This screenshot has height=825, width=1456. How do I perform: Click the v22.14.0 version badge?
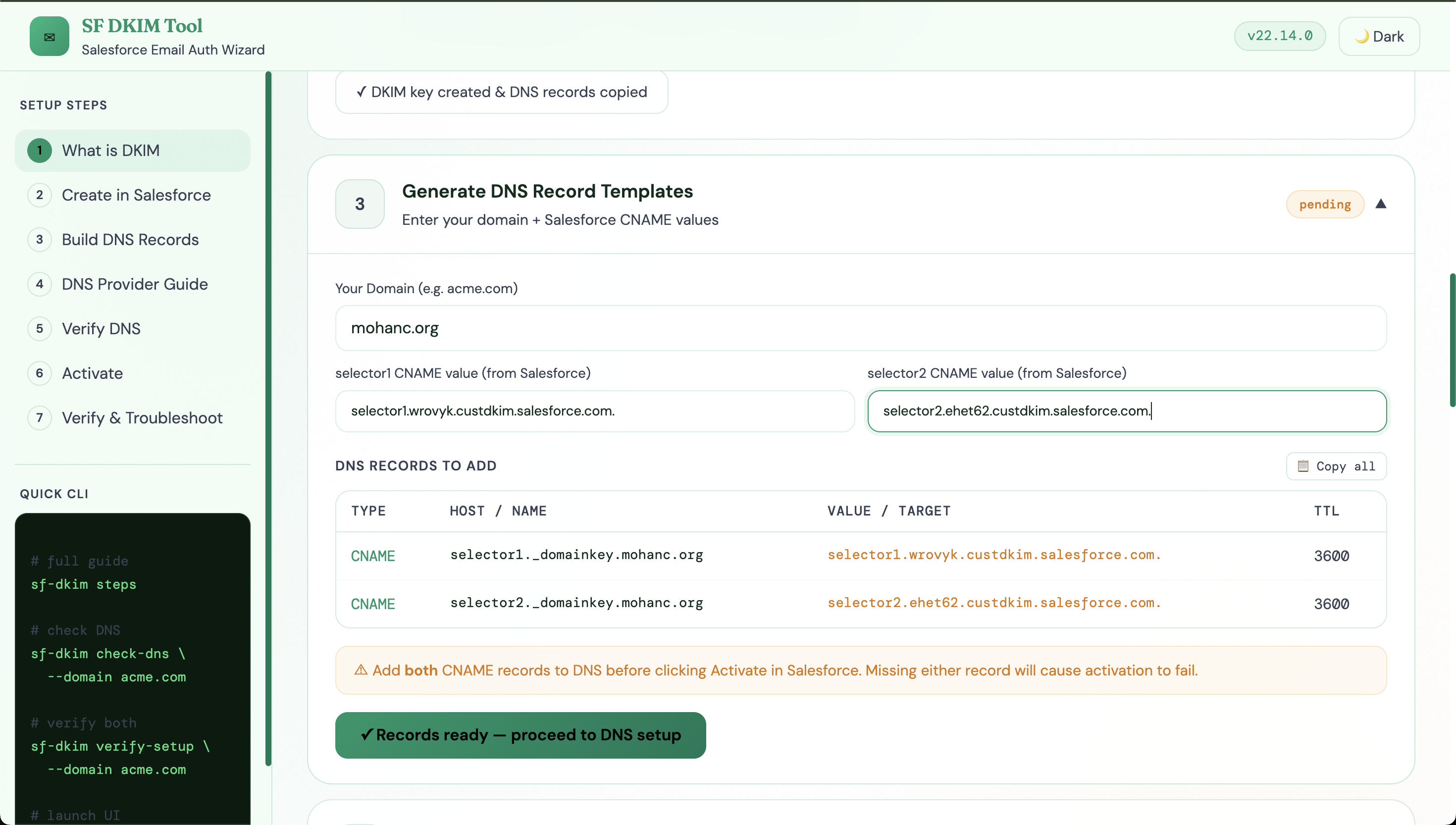coord(1280,36)
